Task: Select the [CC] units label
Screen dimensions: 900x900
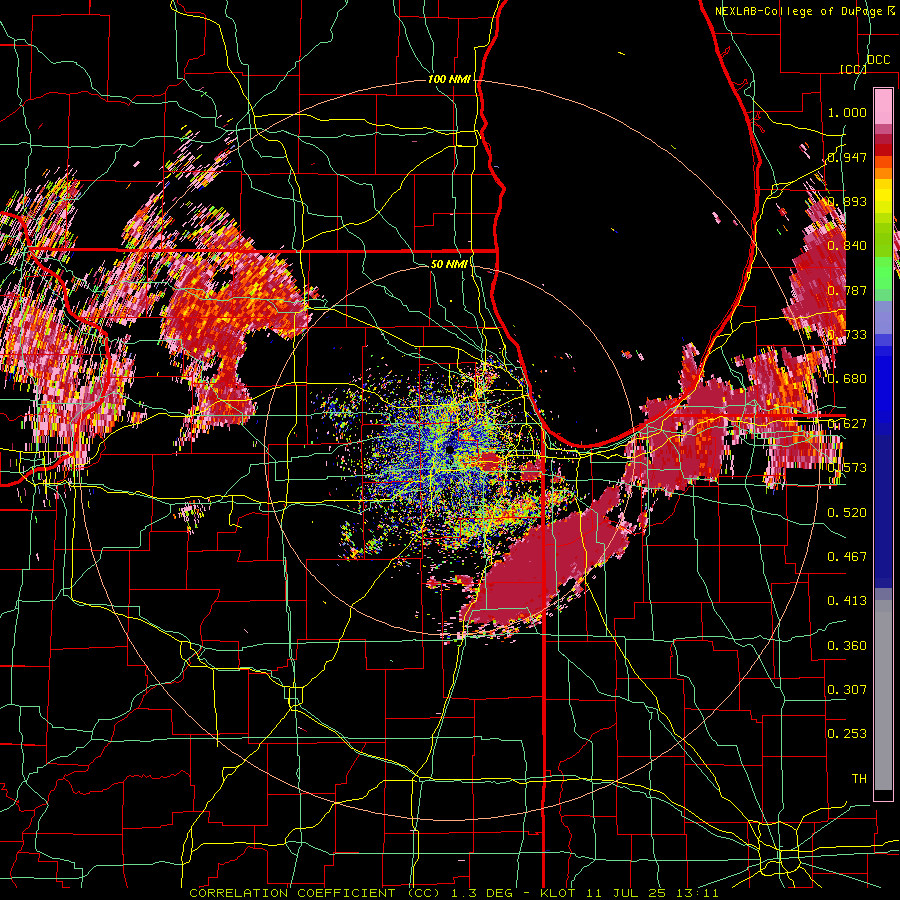Action: (853, 69)
